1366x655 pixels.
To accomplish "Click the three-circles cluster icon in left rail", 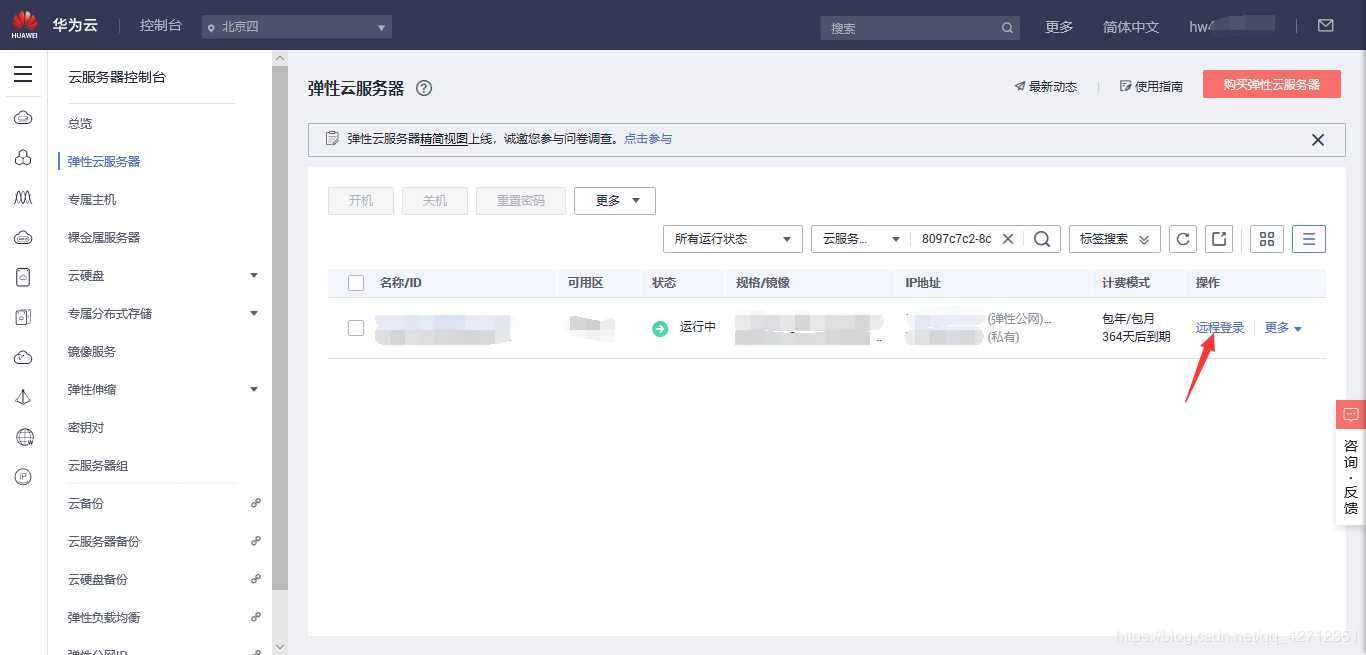I will point(24,158).
